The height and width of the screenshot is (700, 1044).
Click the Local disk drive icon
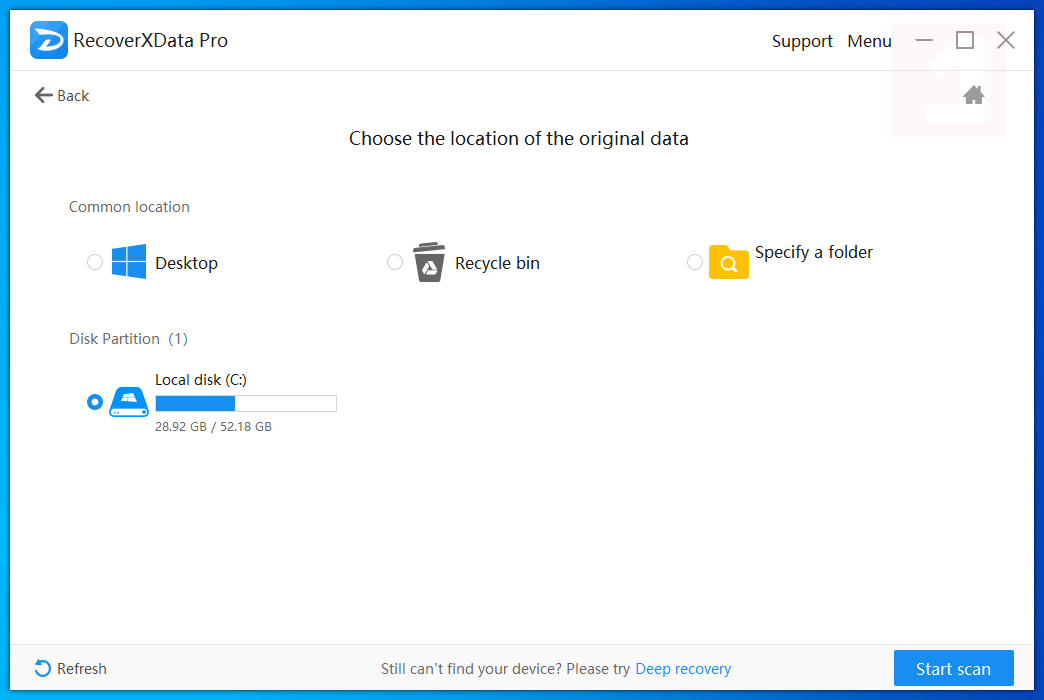[129, 402]
